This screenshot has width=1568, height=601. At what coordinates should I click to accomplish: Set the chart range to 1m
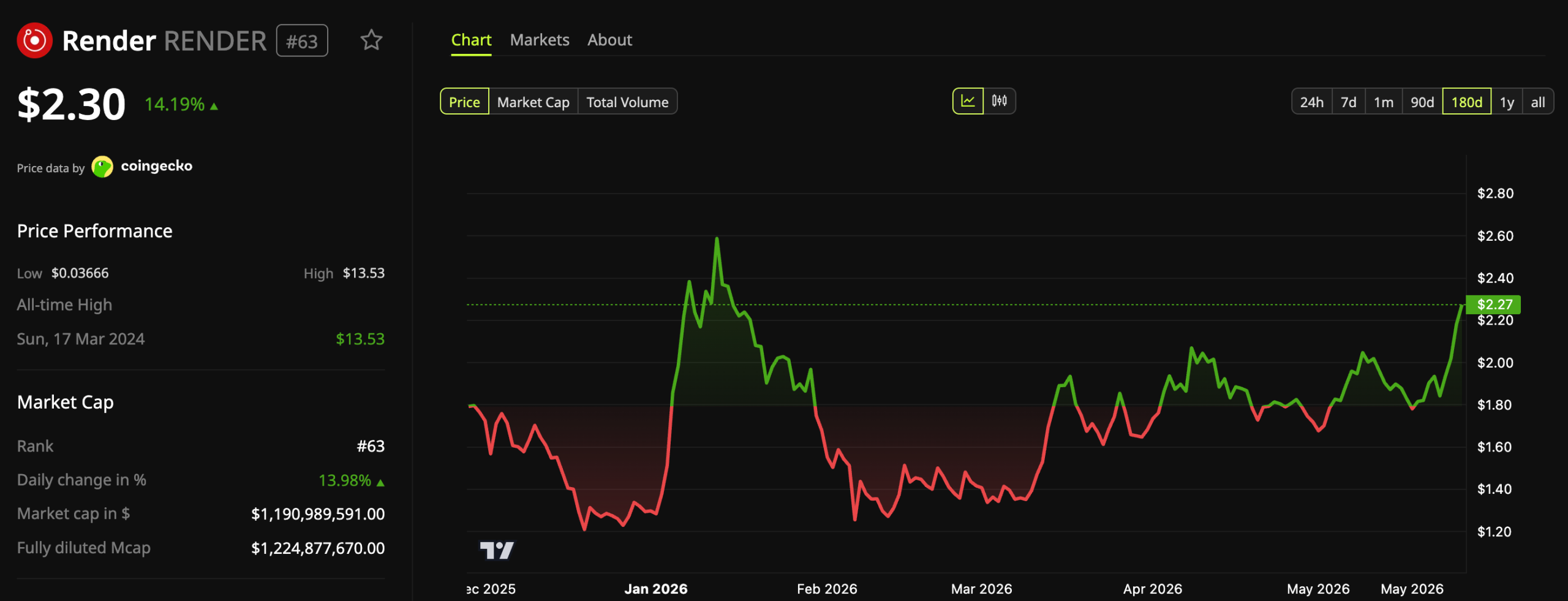coord(1384,102)
